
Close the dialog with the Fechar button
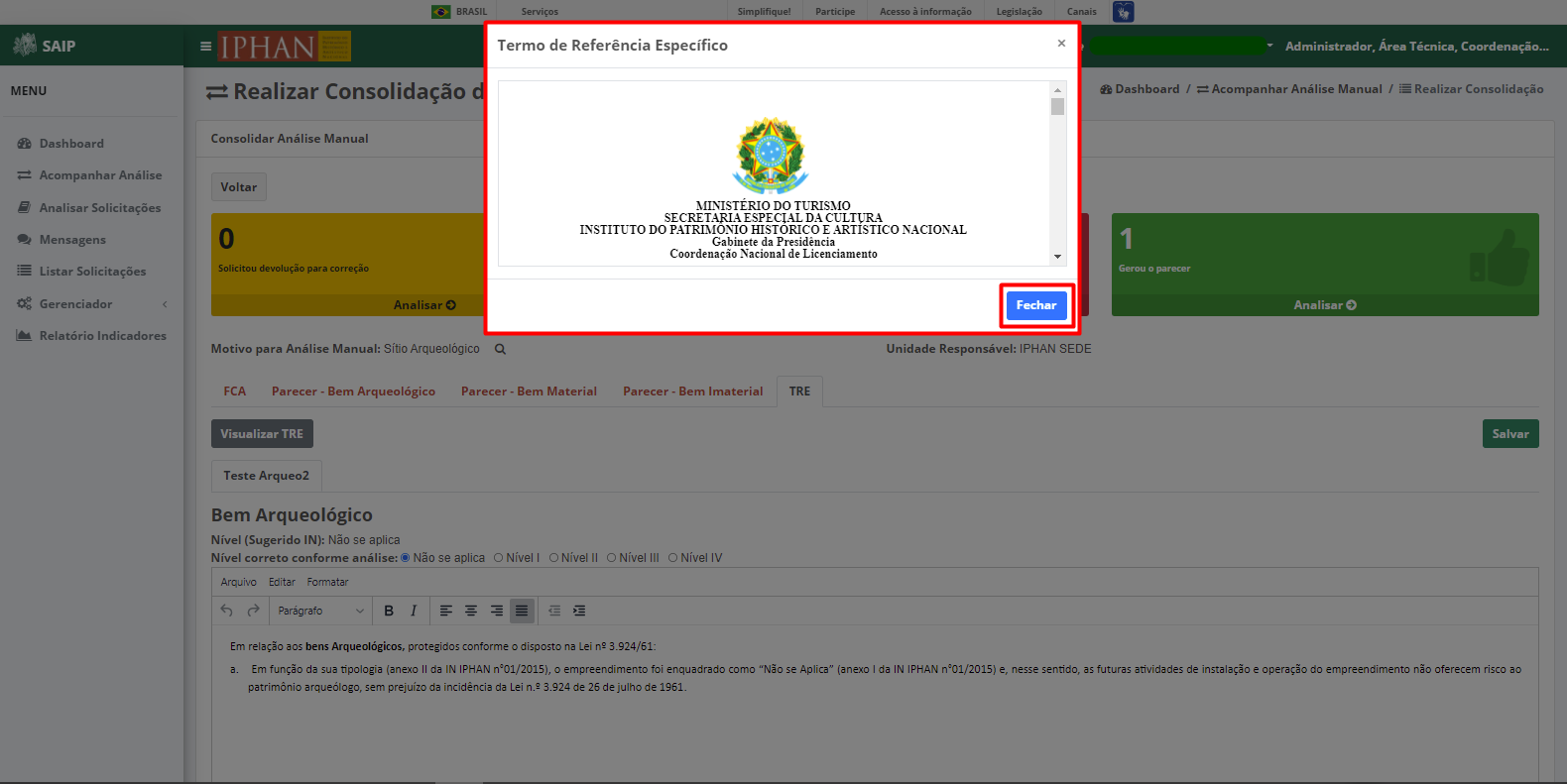pyautogui.click(x=1036, y=305)
